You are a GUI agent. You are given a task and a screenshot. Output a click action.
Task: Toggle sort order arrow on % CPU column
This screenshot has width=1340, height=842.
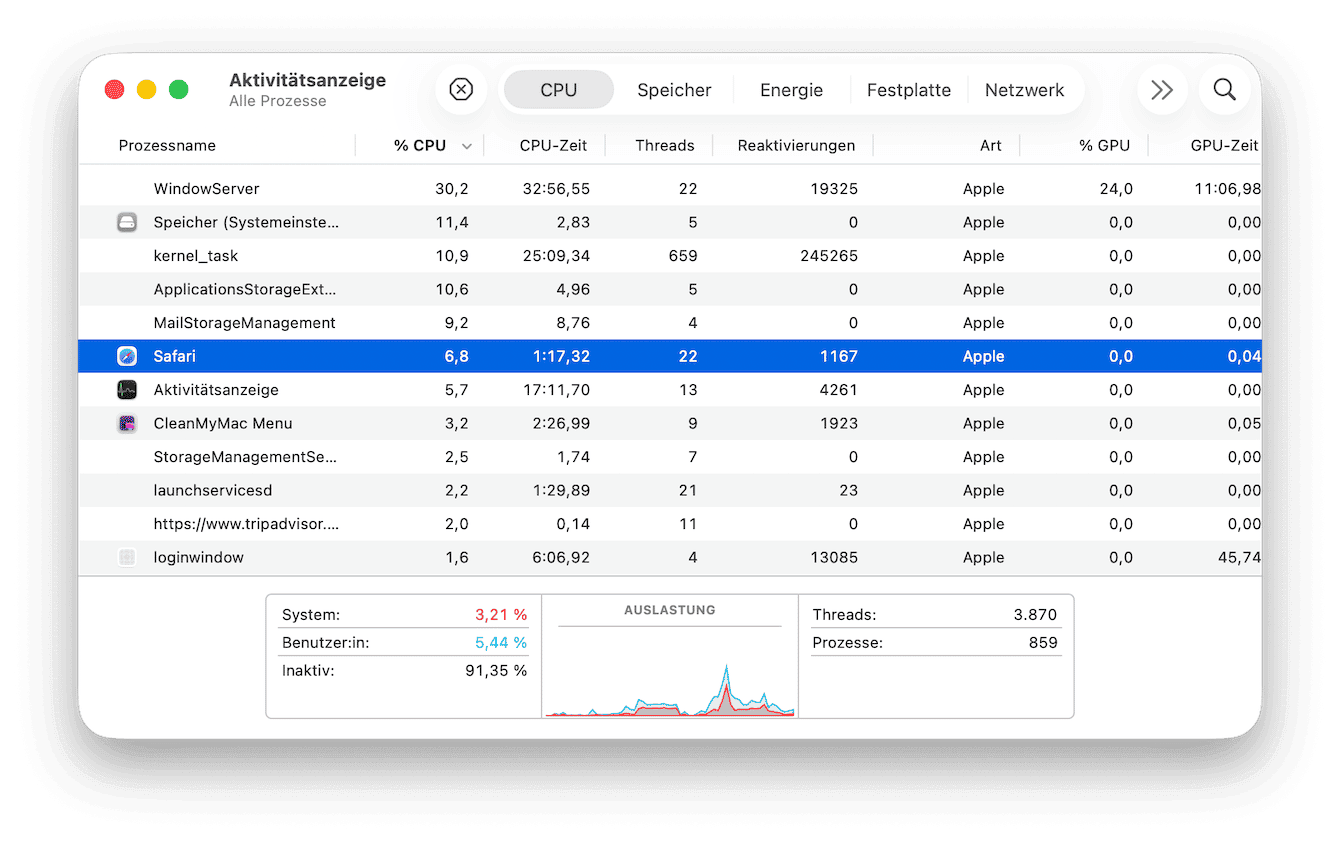point(466,146)
